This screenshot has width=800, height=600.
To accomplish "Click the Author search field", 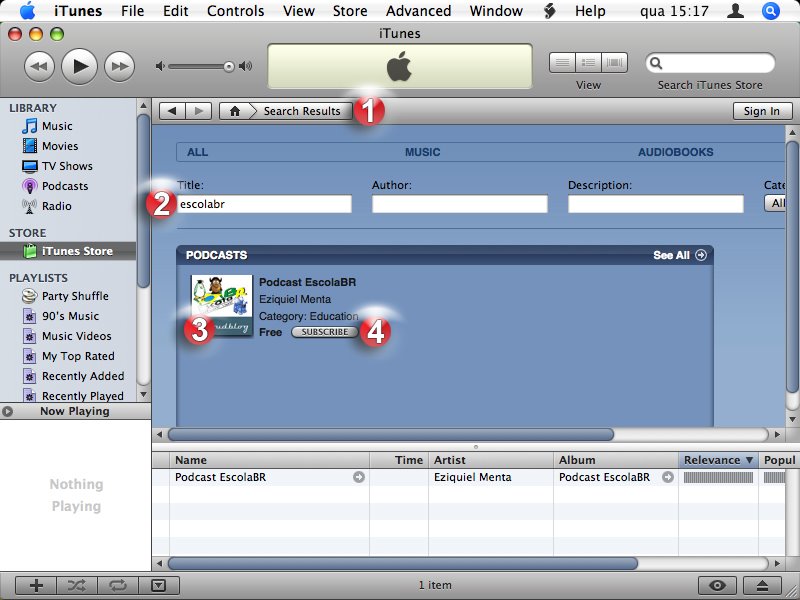I will pos(460,204).
